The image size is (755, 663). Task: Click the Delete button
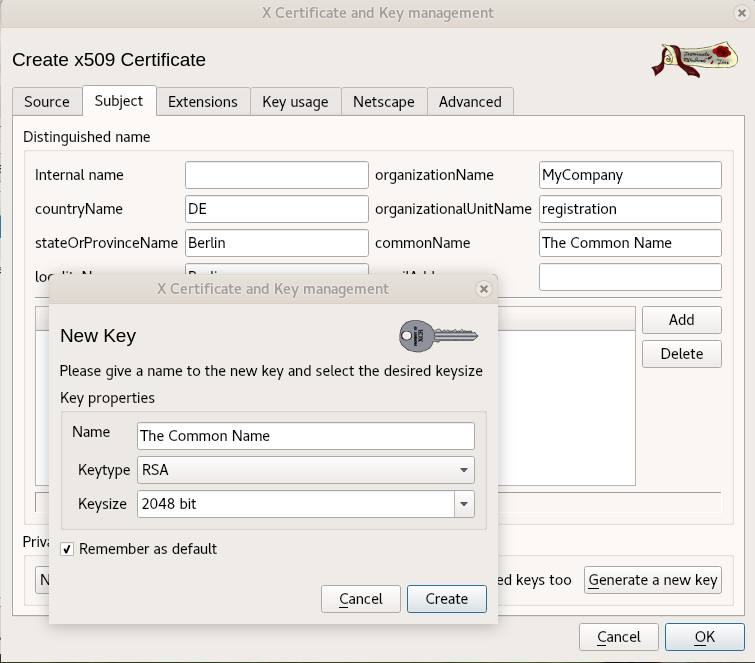click(681, 353)
